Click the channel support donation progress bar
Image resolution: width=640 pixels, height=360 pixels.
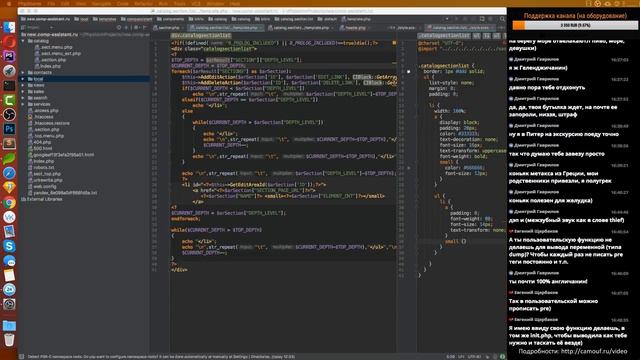click(575, 25)
